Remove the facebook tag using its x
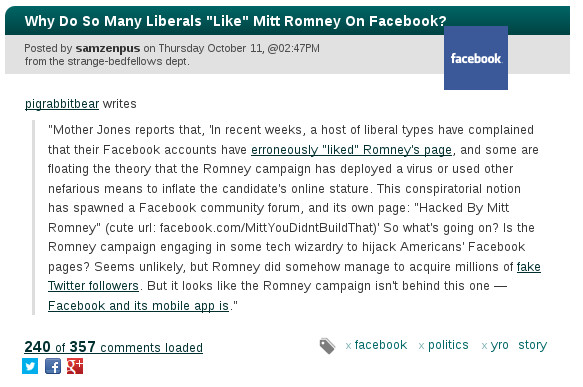This screenshot has height=387, width=583. (348, 346)
